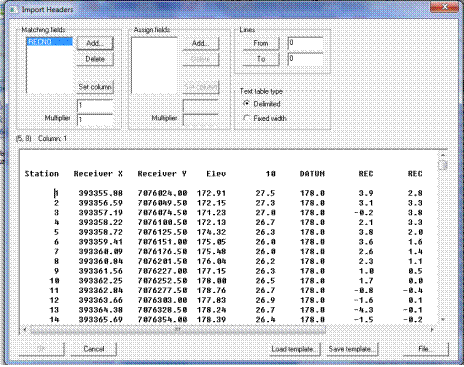Click the Lines From button

pos(261,43)
